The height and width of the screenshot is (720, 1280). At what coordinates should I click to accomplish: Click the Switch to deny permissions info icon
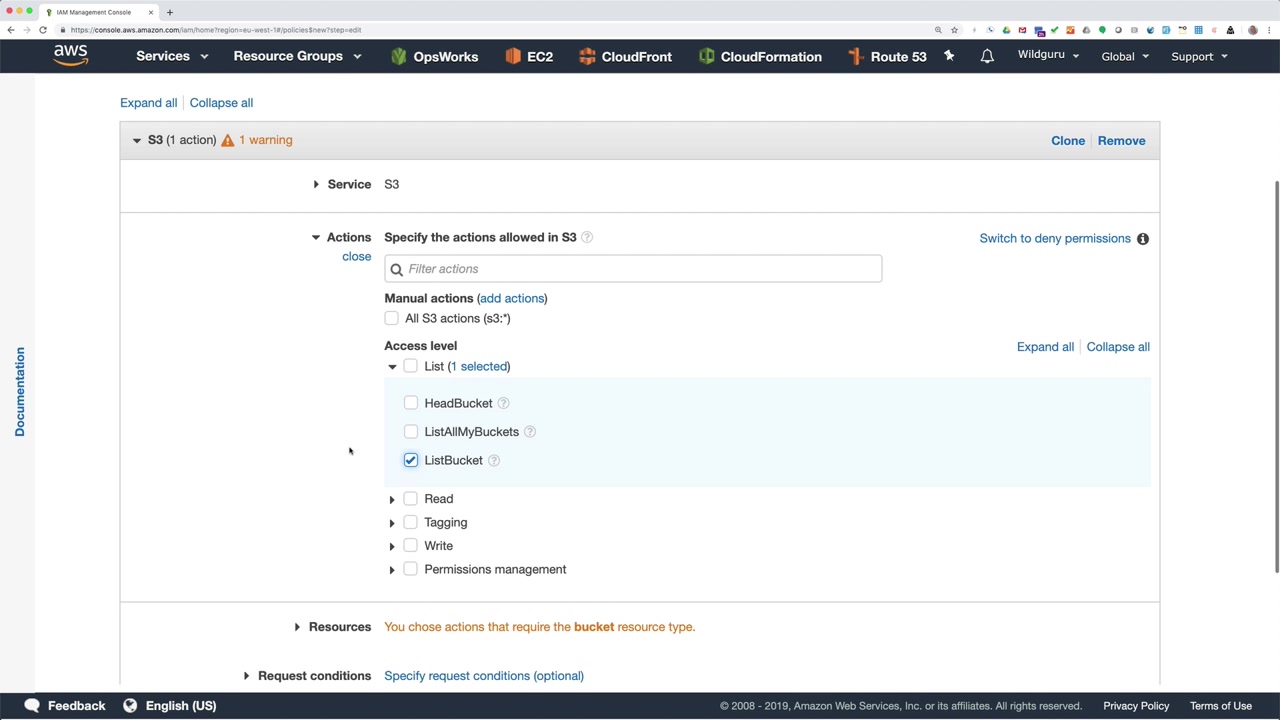click(1143, 239)
